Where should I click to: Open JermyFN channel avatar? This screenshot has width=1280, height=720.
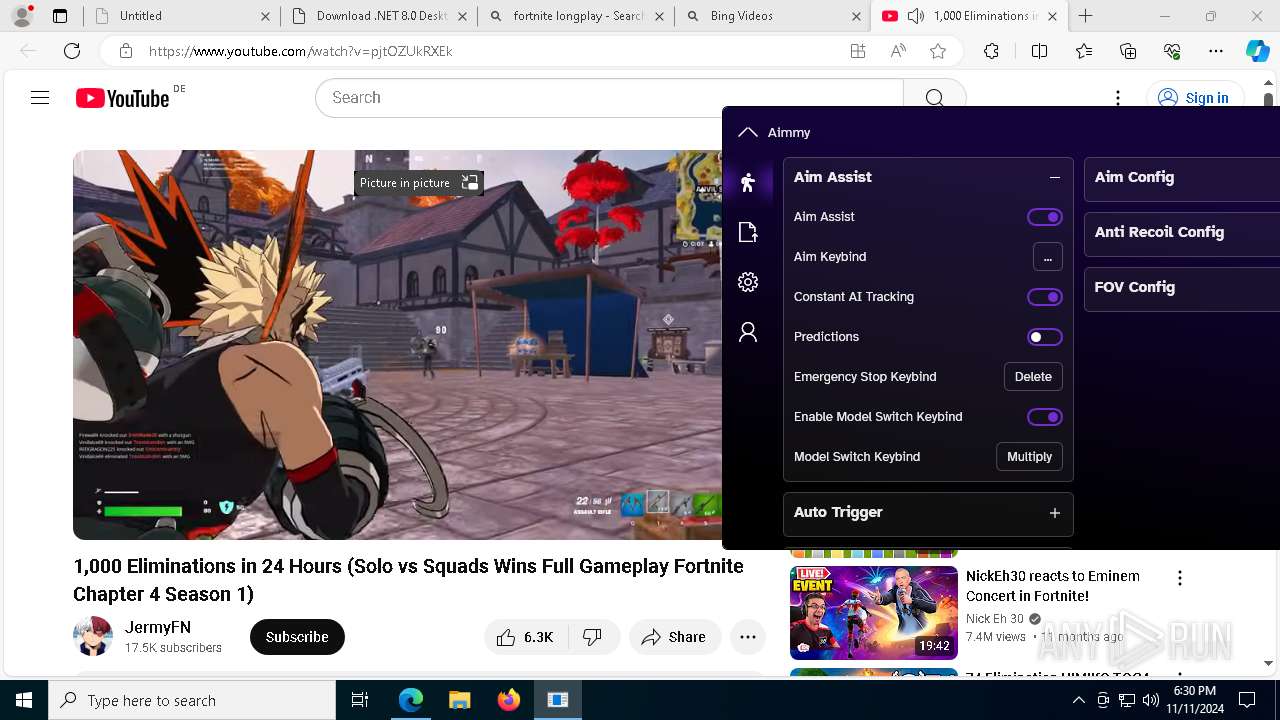point(93,637)
